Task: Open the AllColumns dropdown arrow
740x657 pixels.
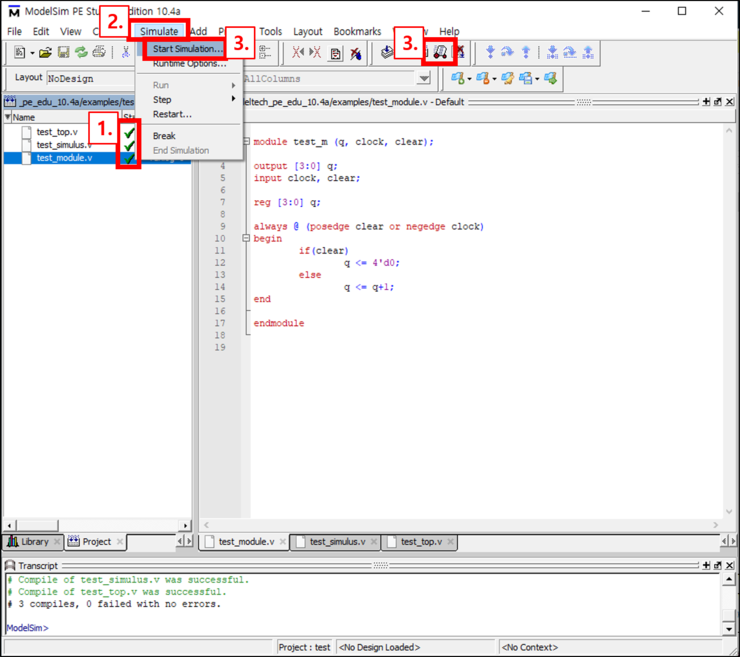Action: 424,79
